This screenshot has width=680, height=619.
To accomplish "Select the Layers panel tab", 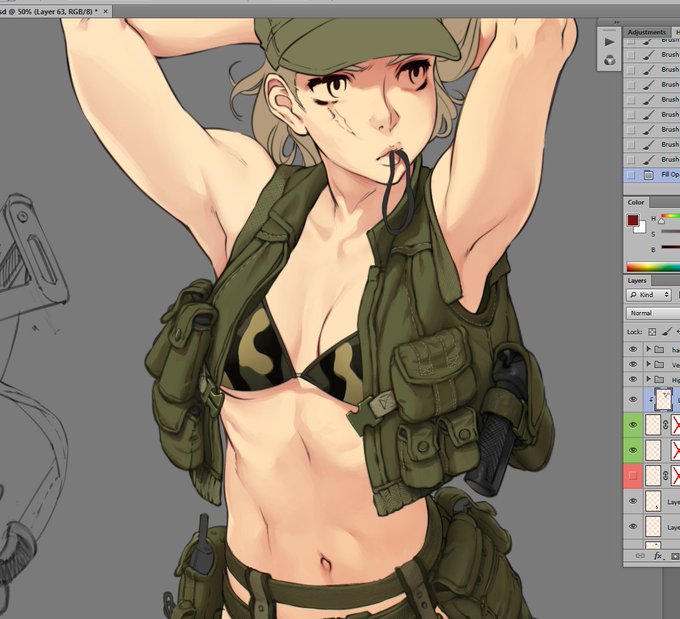I will (637, 281).
